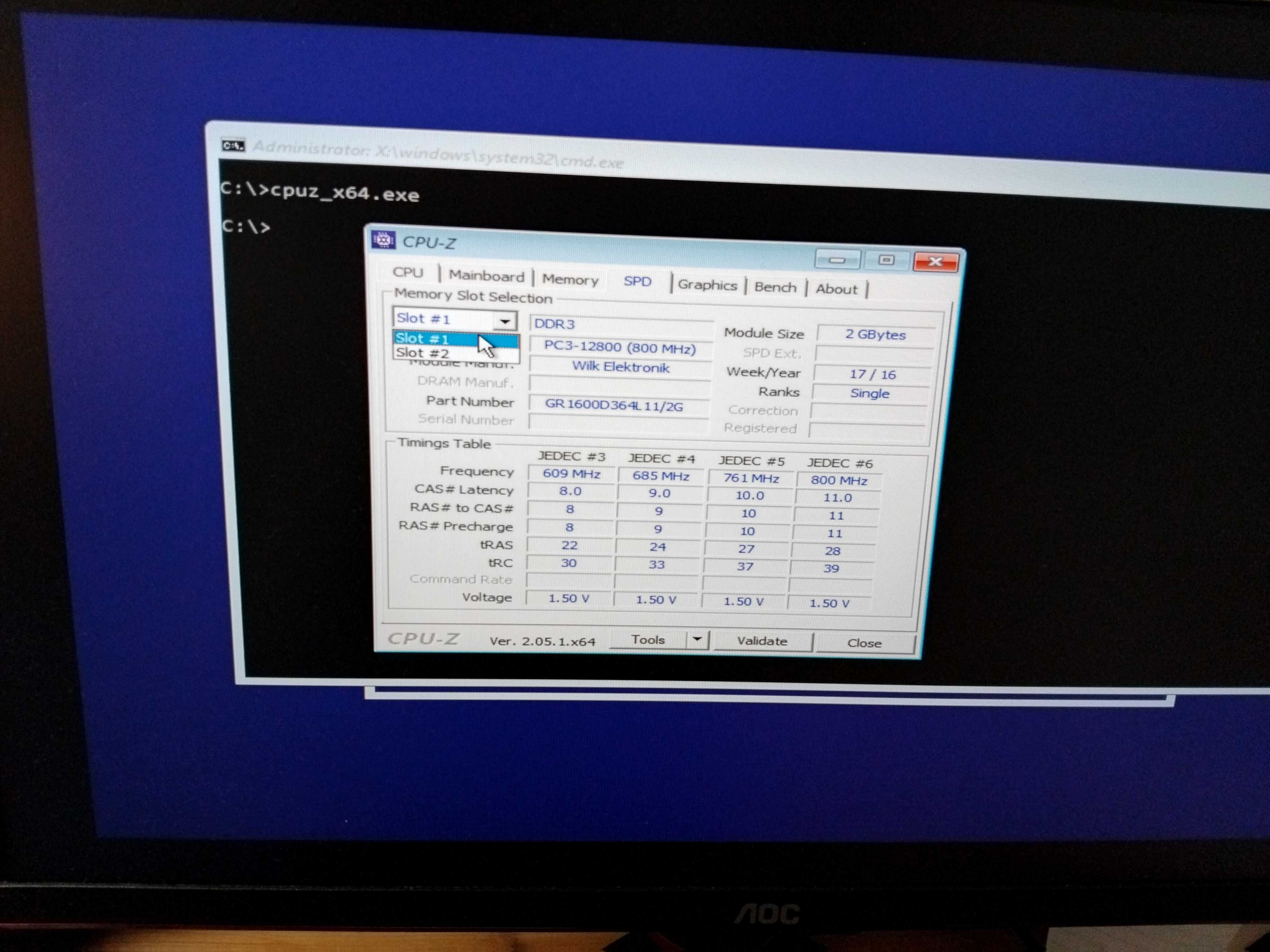
Task: Click the tRC value 30
Action: (x=568, y=563)
